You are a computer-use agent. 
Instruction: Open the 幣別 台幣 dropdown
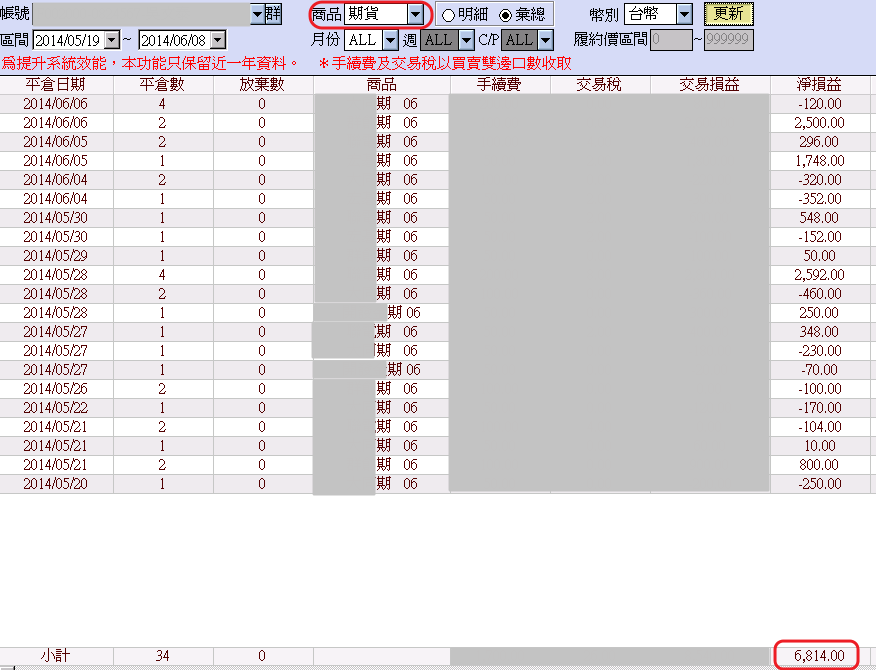(684, 15)
